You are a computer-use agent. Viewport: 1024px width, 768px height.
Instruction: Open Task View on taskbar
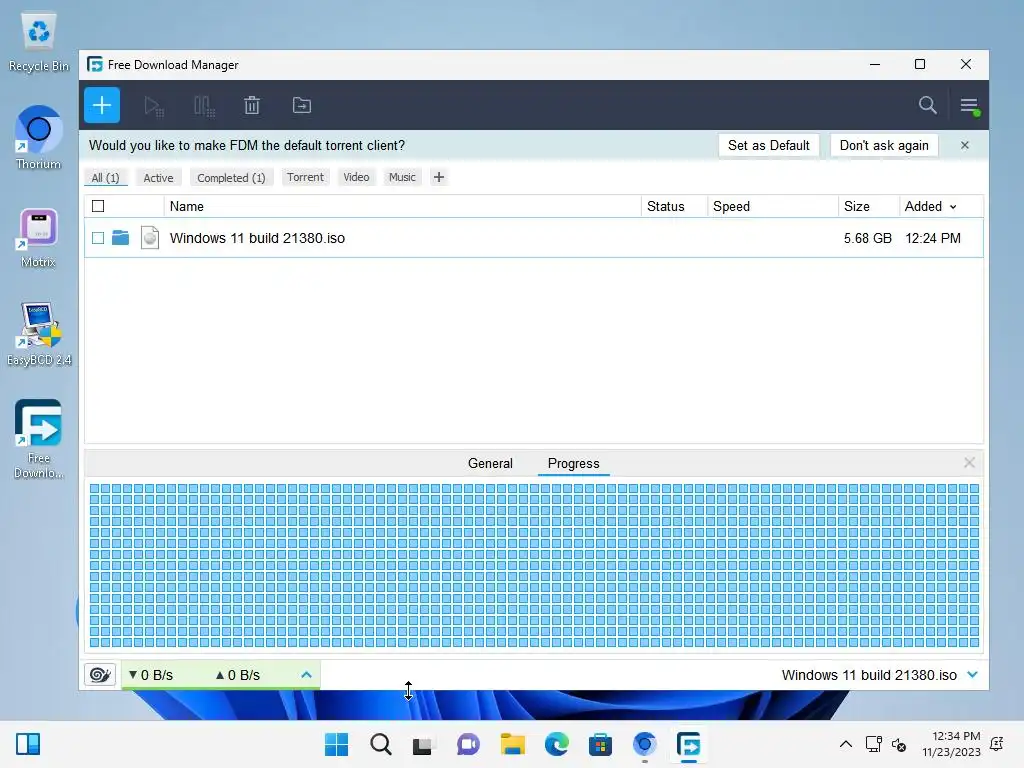click(423, 744)
